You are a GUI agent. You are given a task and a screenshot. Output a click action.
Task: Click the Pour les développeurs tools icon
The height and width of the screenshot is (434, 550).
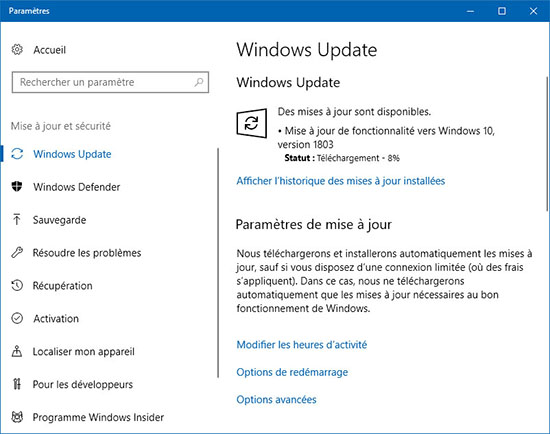[x=16, y=384]
